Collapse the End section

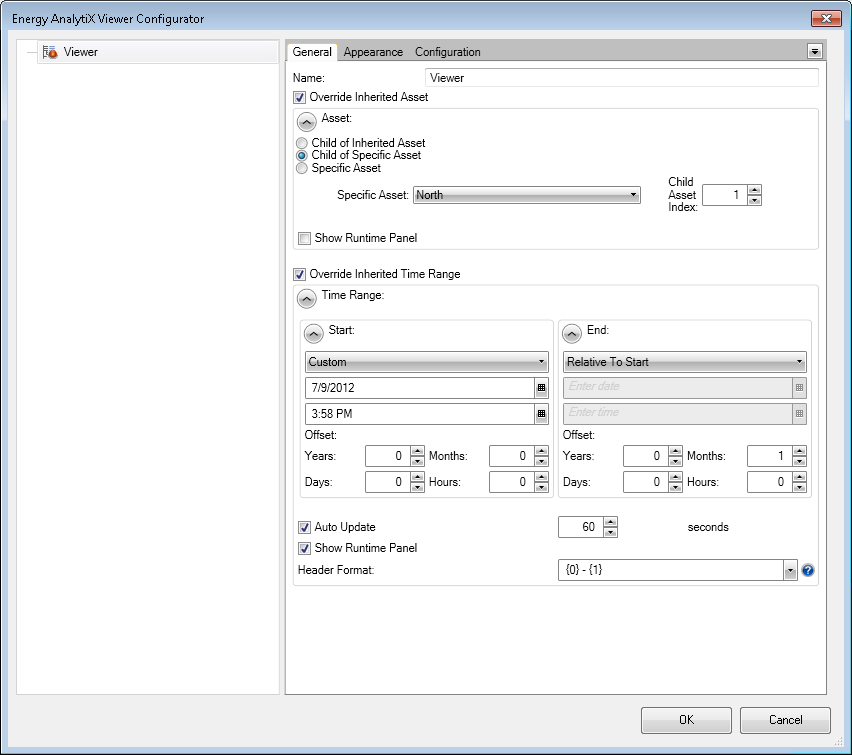(x=572, y=334)
